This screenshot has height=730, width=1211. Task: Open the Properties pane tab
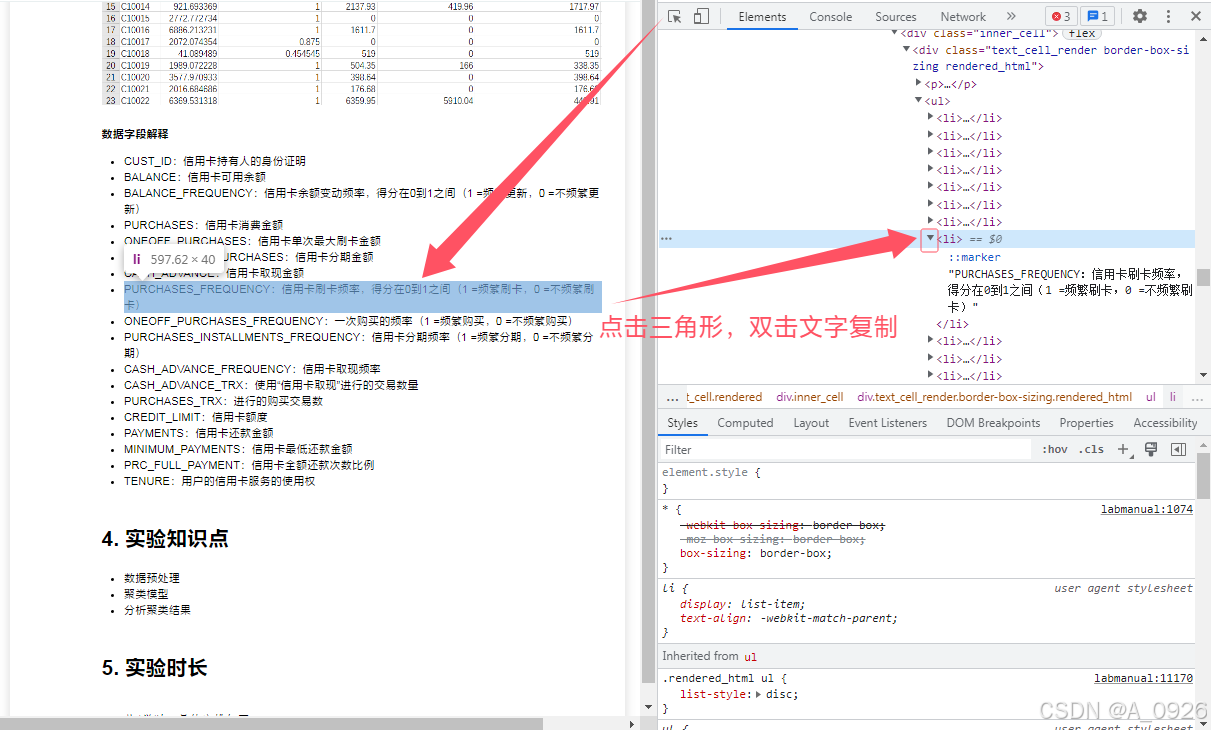point(1087,423)
